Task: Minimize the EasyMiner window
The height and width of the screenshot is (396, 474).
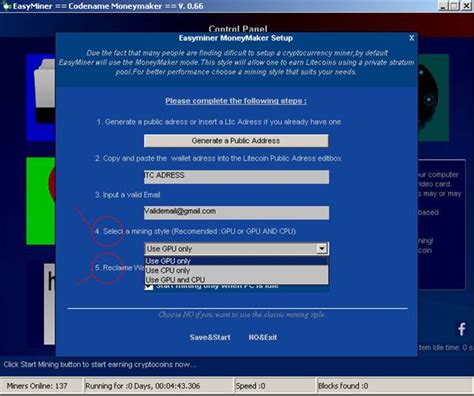Action: pos(443,6)
